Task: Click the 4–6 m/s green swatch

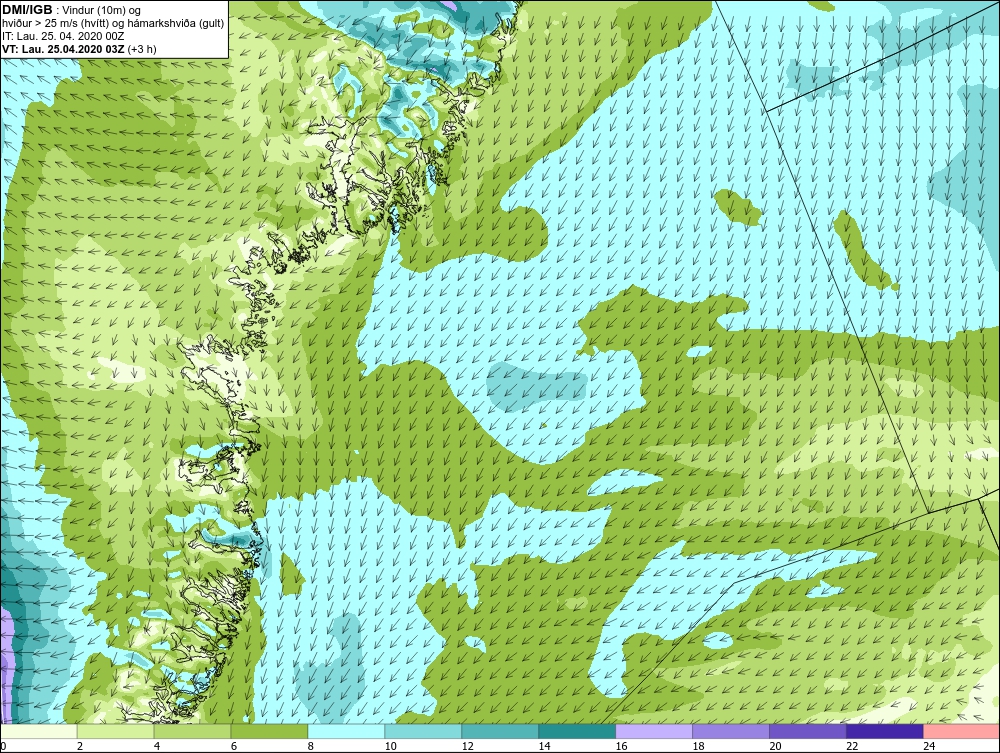Action: [x=193, y=731]
